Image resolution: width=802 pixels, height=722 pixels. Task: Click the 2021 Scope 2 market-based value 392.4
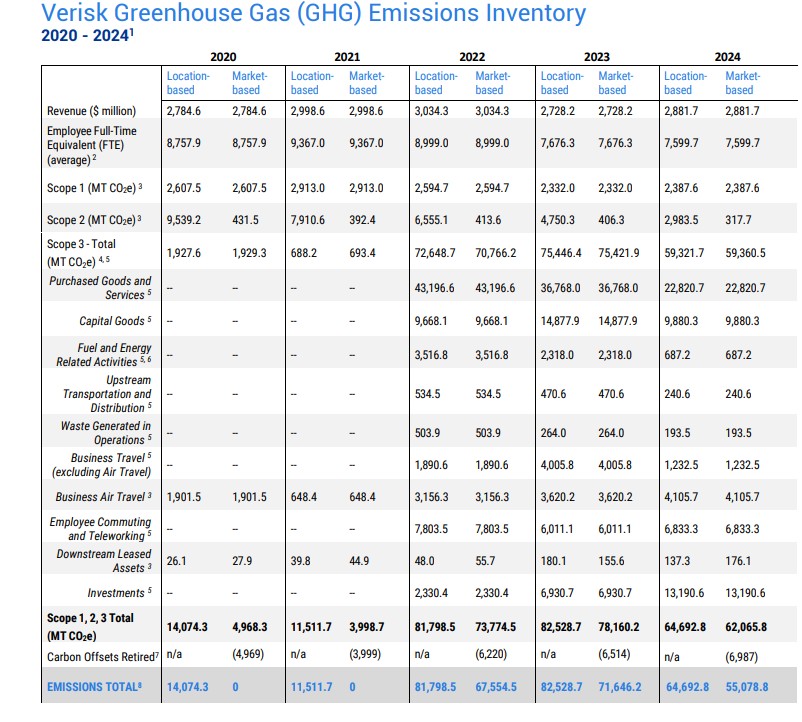tap(366, 220)
